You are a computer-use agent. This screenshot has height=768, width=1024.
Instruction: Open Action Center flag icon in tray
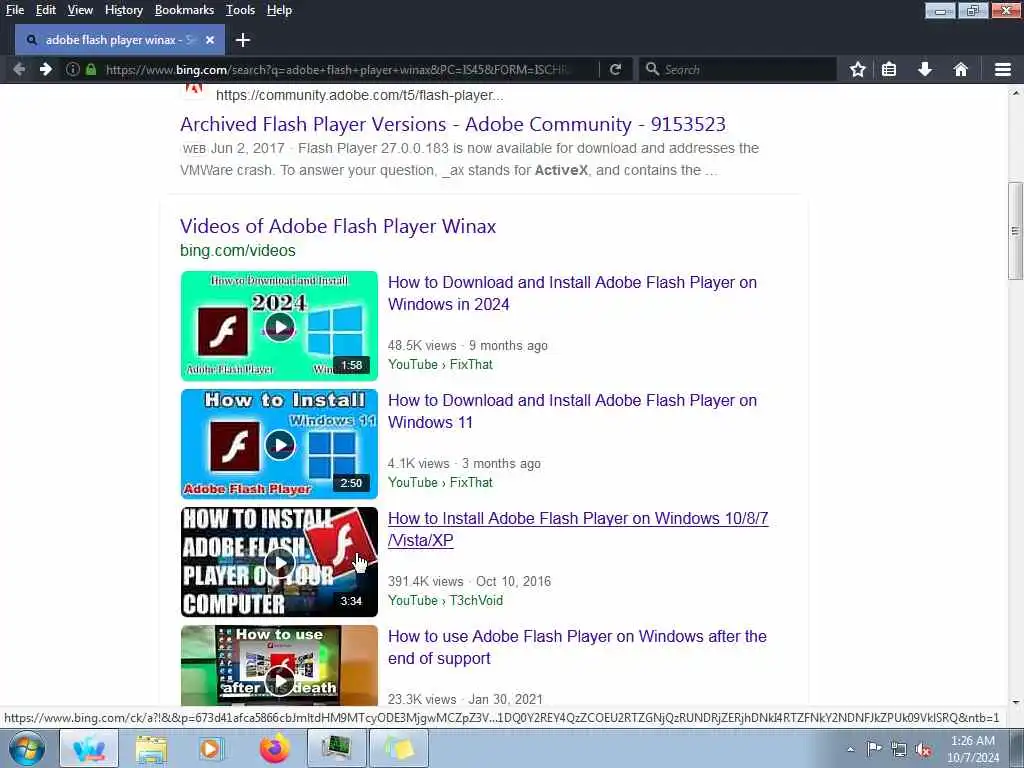pos(874,749)
